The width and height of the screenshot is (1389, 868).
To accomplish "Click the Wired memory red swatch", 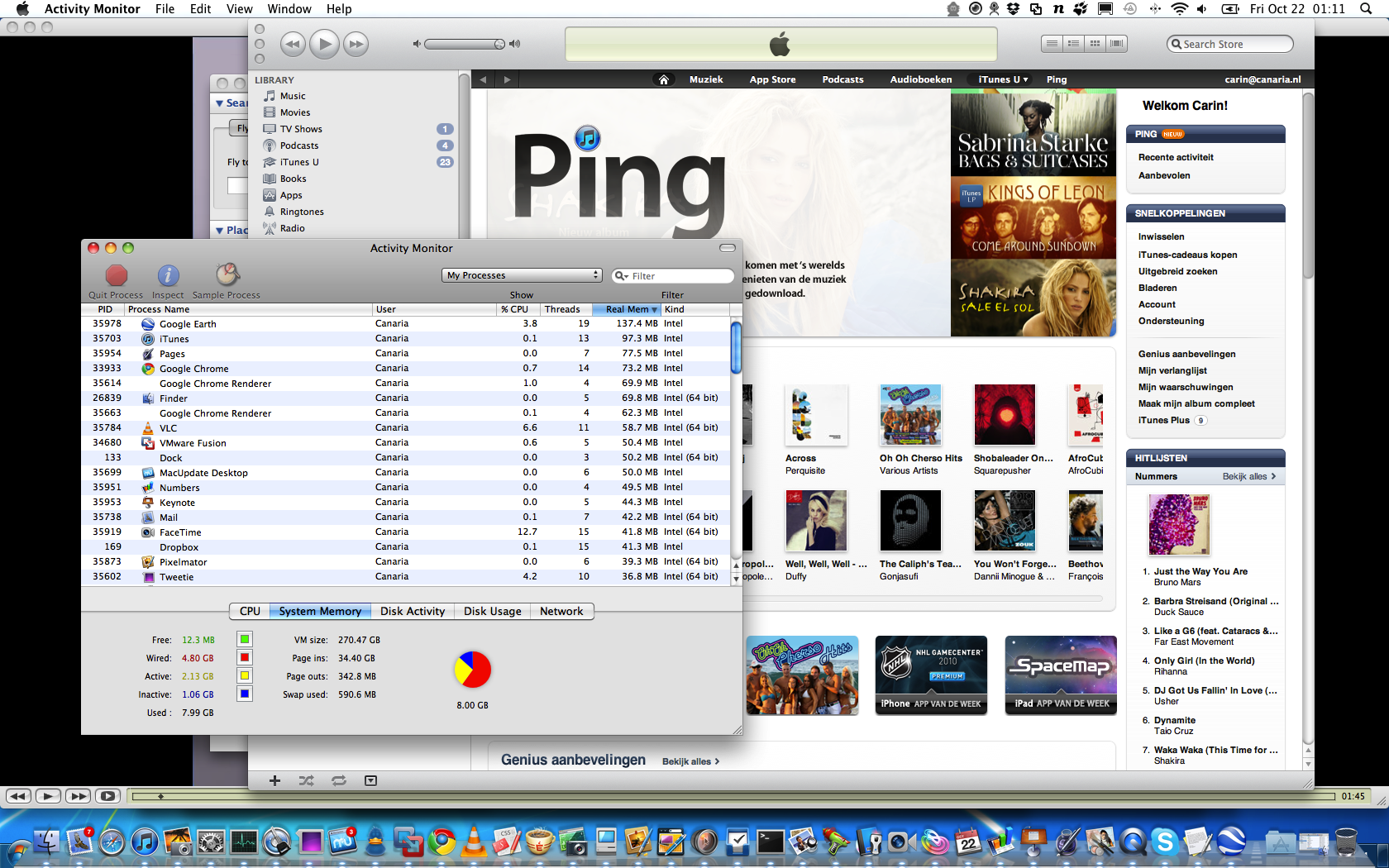I will point(244,657).
